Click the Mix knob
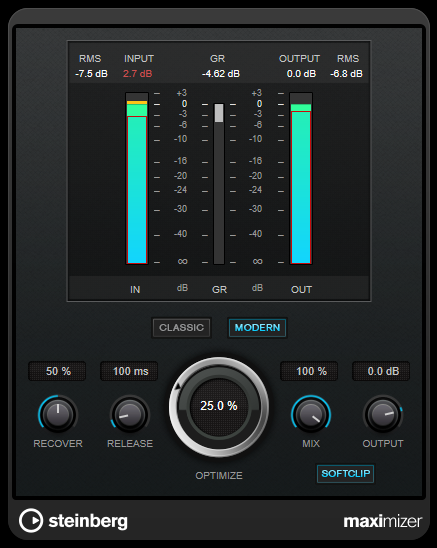 [x=311, y=414]
